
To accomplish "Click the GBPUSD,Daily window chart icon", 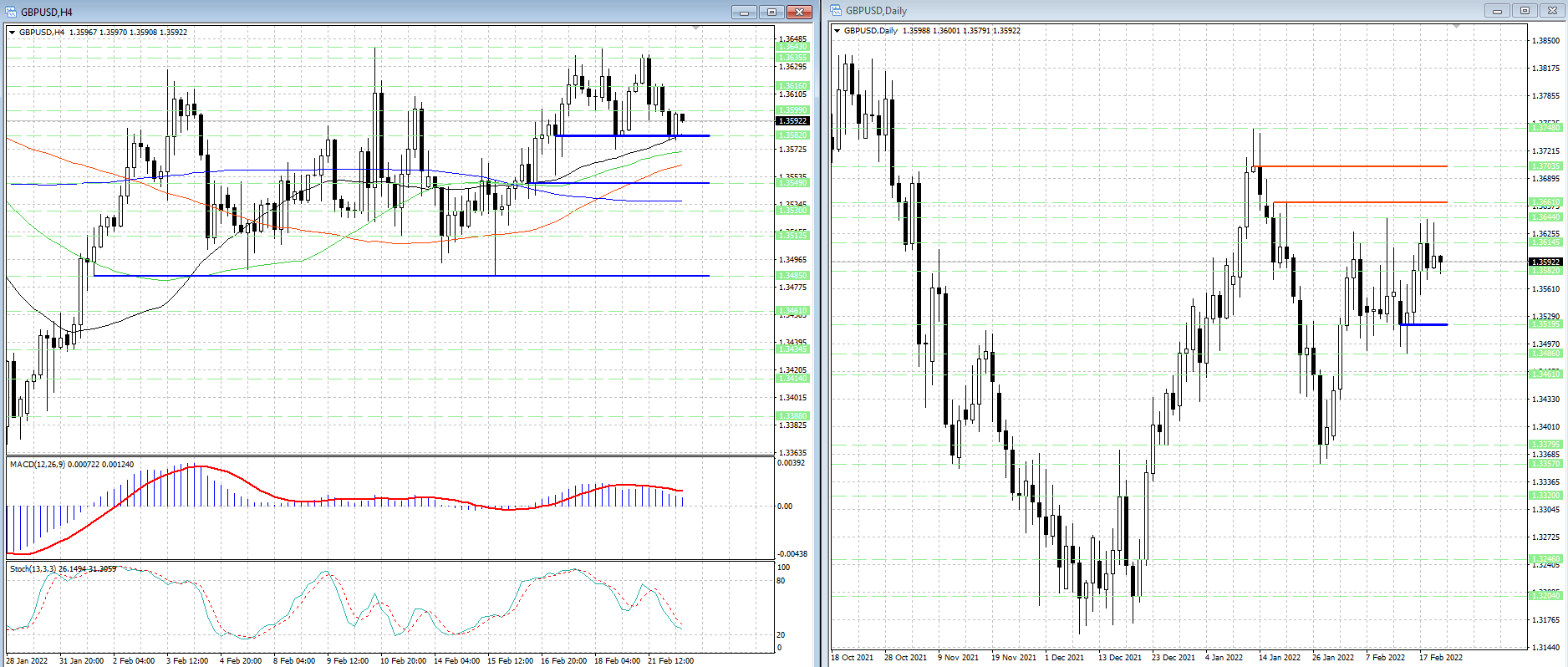I will pos(837,11).
